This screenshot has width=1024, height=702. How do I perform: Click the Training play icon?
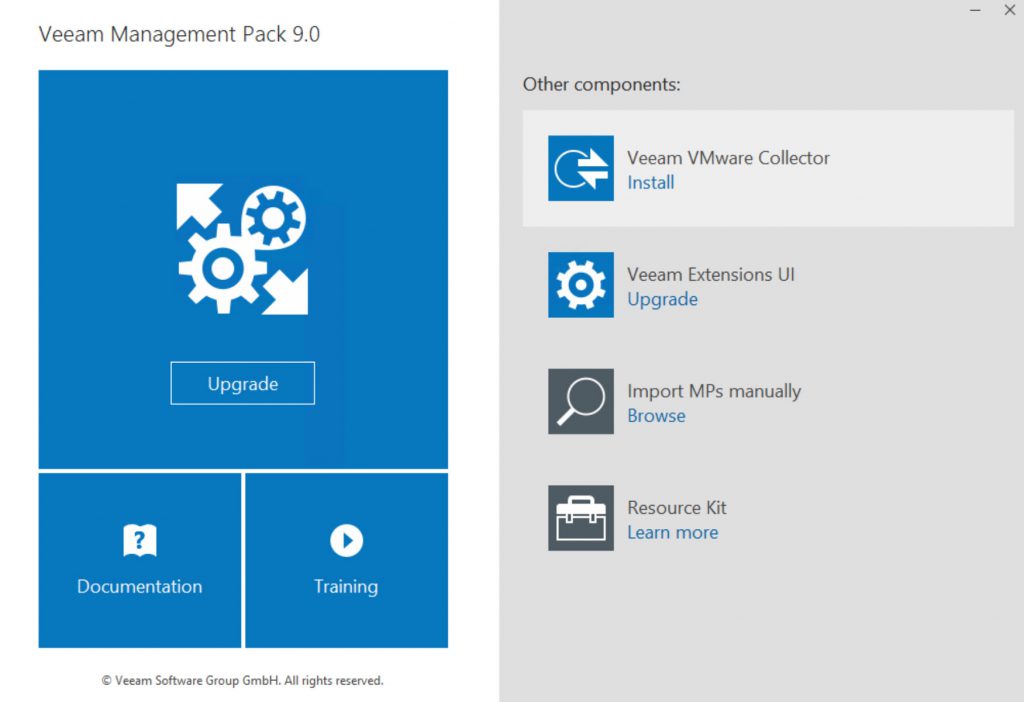[x=346, y=541]
